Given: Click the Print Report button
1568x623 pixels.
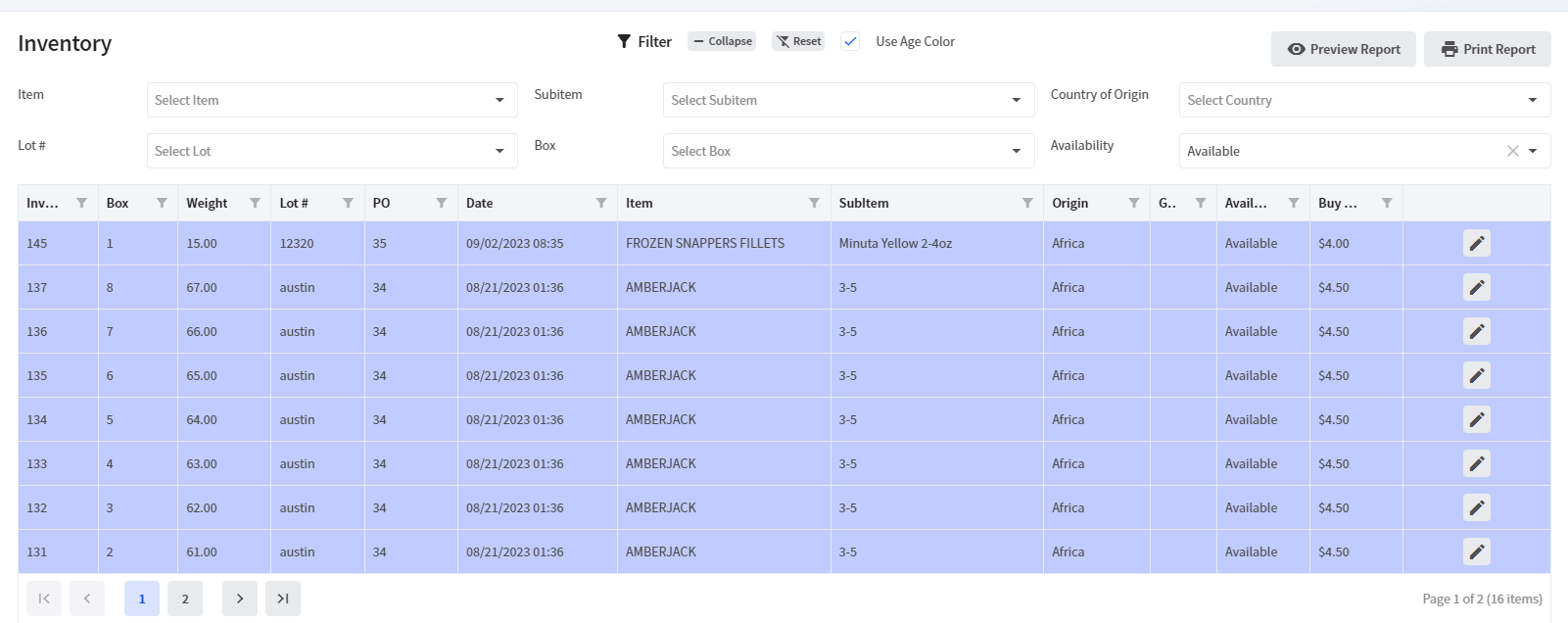Looking at the screenshot, I should (1487, 49).
